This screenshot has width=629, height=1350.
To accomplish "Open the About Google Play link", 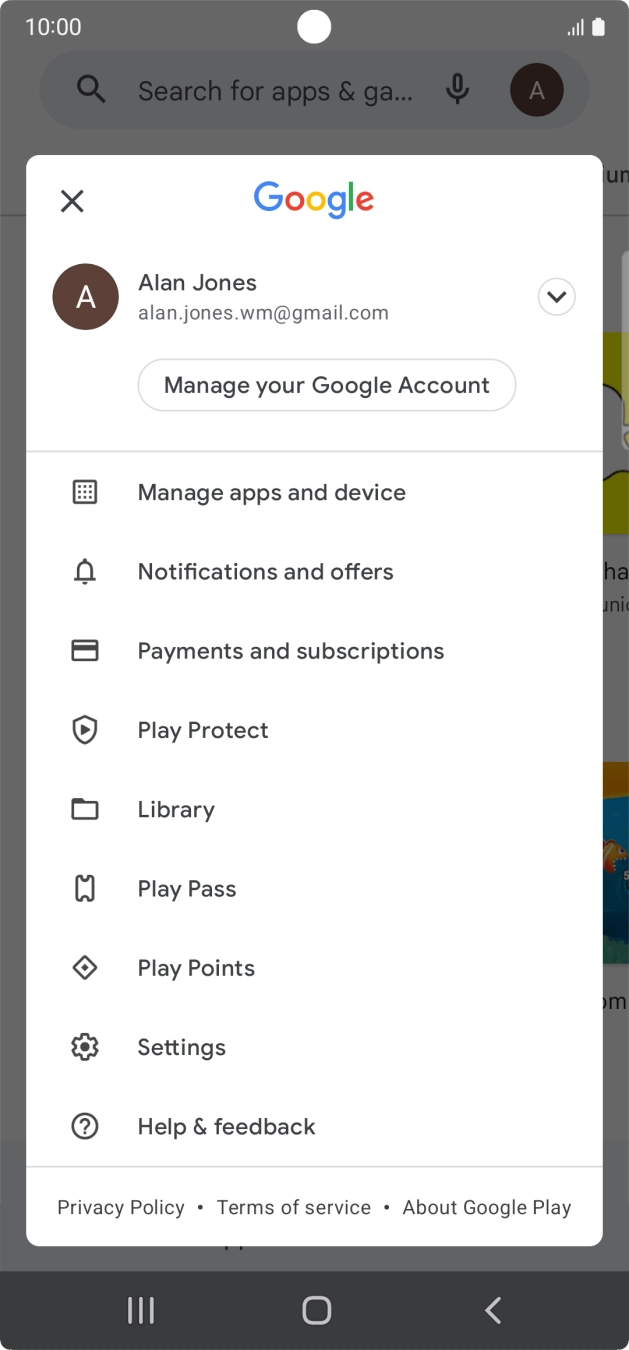I will click(x=487, y=1207).
